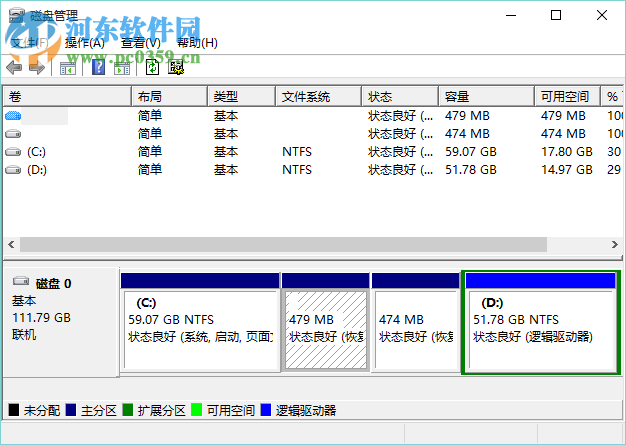
Task: Click the 14.97 GB free space cell
Action: (x=567, y=170)
